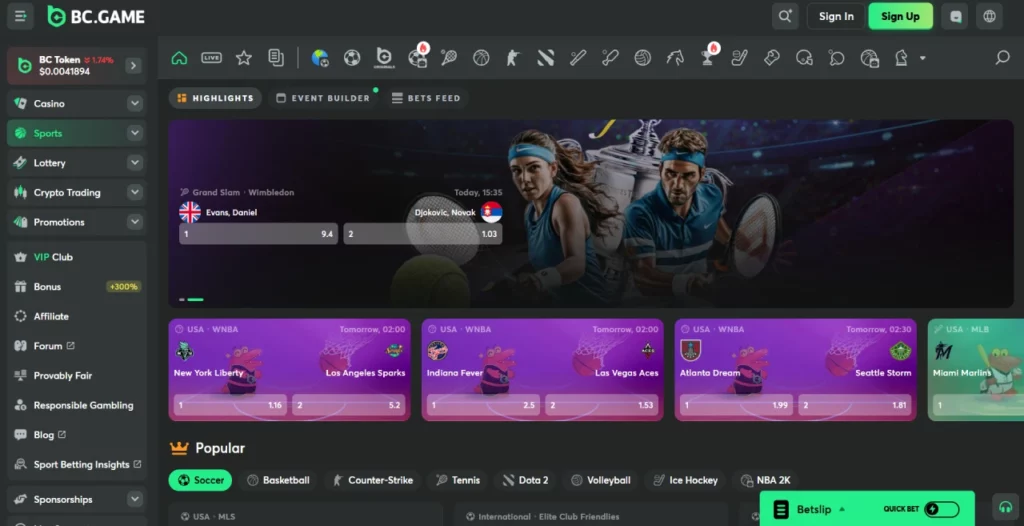Screen dimensions: 1024x526
Task: Select the table tennis paddle icon
Action: tap(837, 58)
